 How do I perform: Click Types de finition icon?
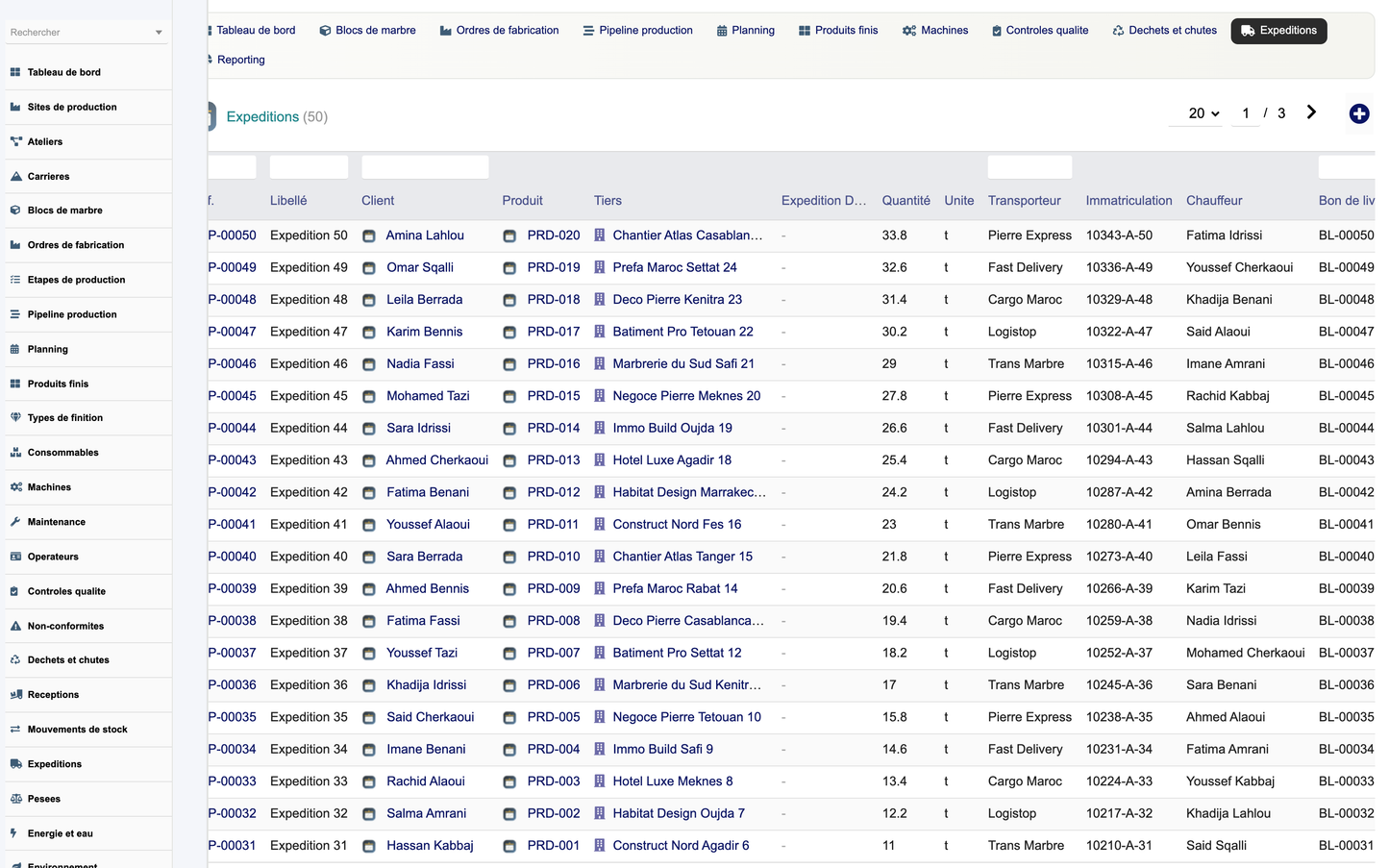(15, 417)
